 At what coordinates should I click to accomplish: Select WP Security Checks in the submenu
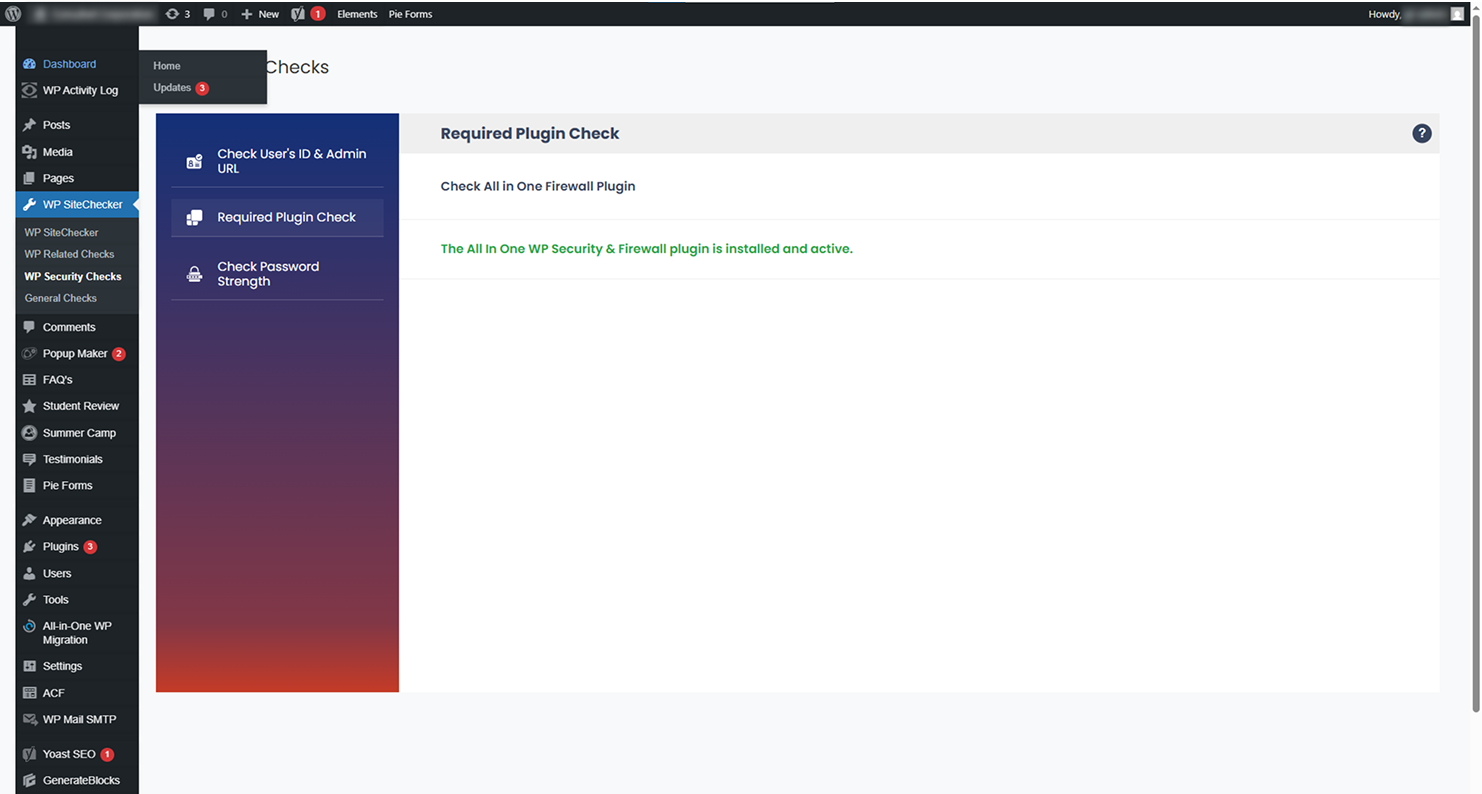73,276
